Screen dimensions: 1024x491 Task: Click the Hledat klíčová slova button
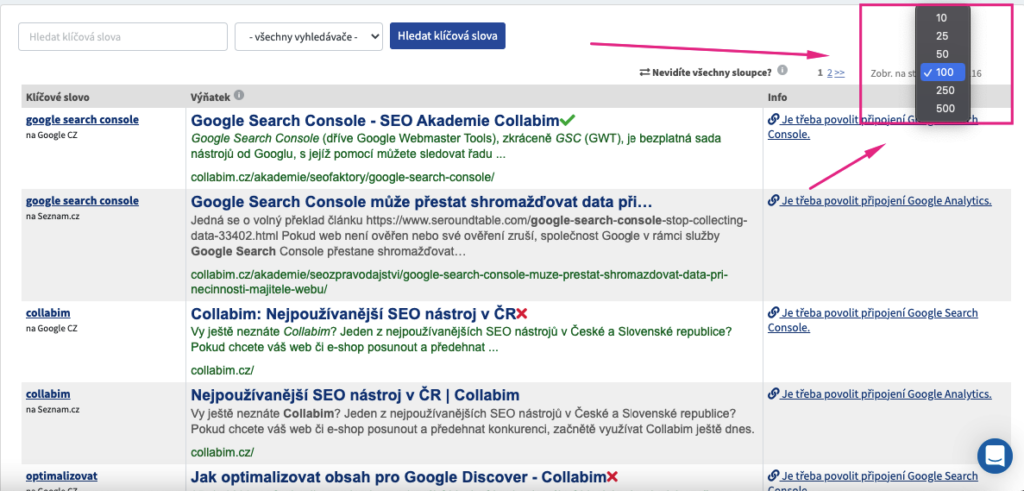click(447, 36)
